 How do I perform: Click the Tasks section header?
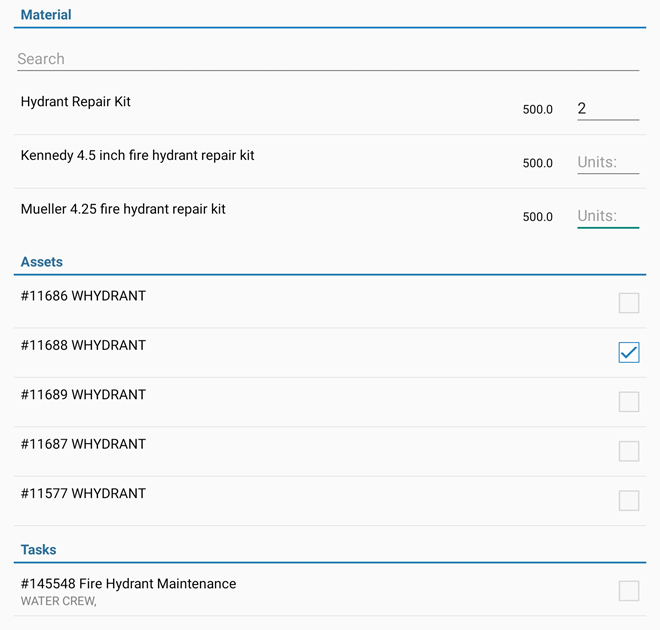tap(38, 550)
